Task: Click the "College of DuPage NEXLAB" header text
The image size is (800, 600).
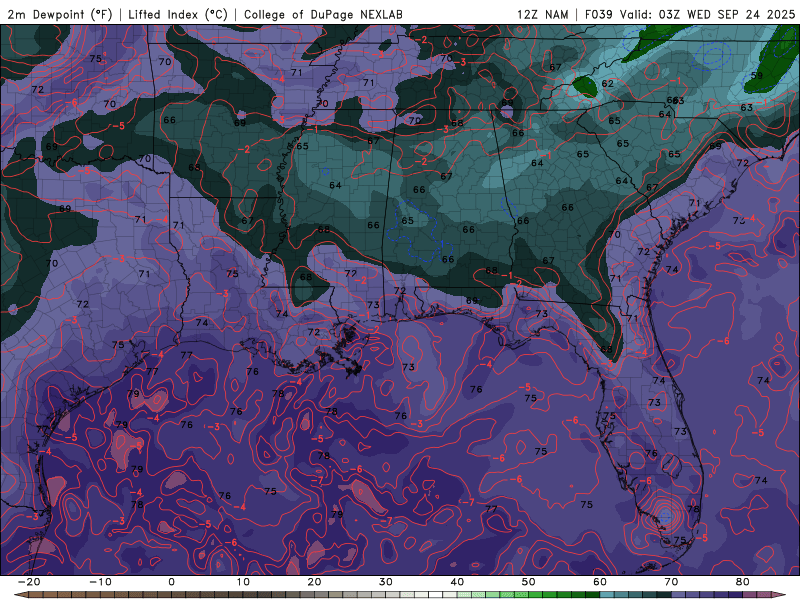Action: [323, 14]
